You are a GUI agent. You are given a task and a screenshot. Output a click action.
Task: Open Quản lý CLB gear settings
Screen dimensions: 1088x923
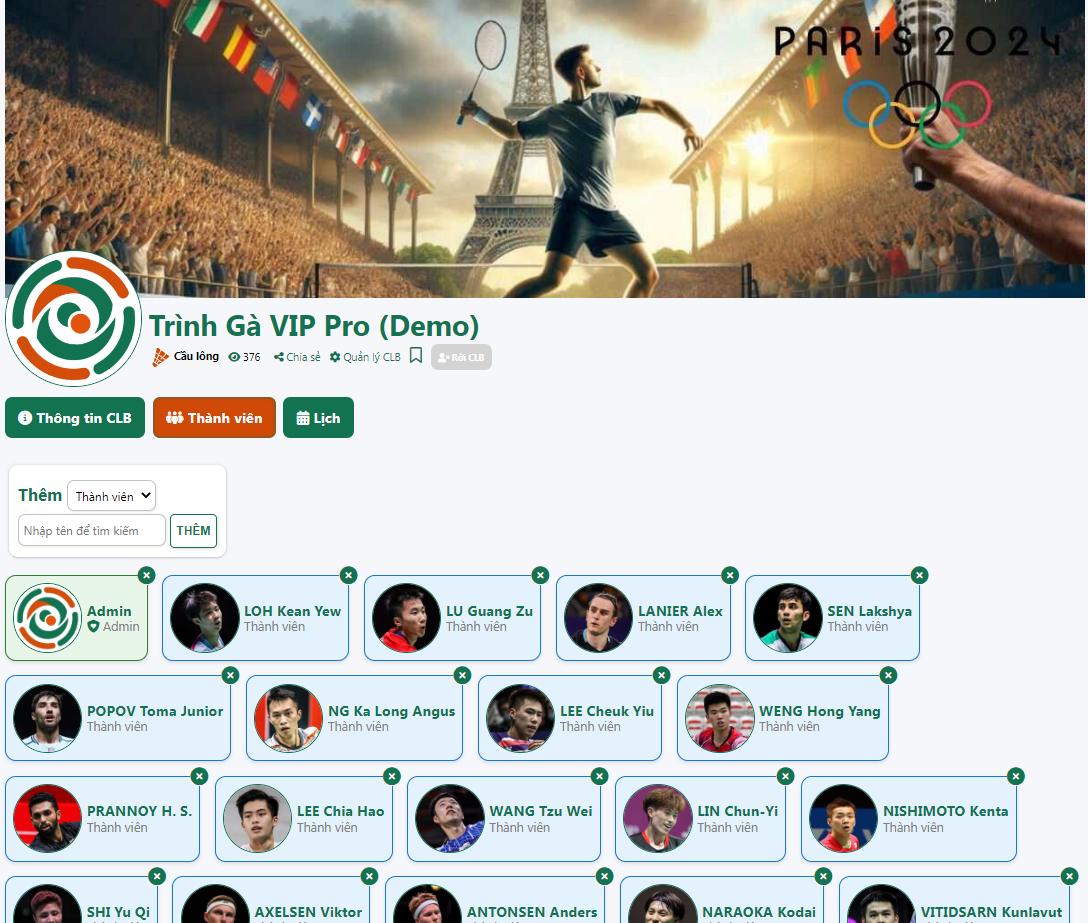click(x=335, y=357)
